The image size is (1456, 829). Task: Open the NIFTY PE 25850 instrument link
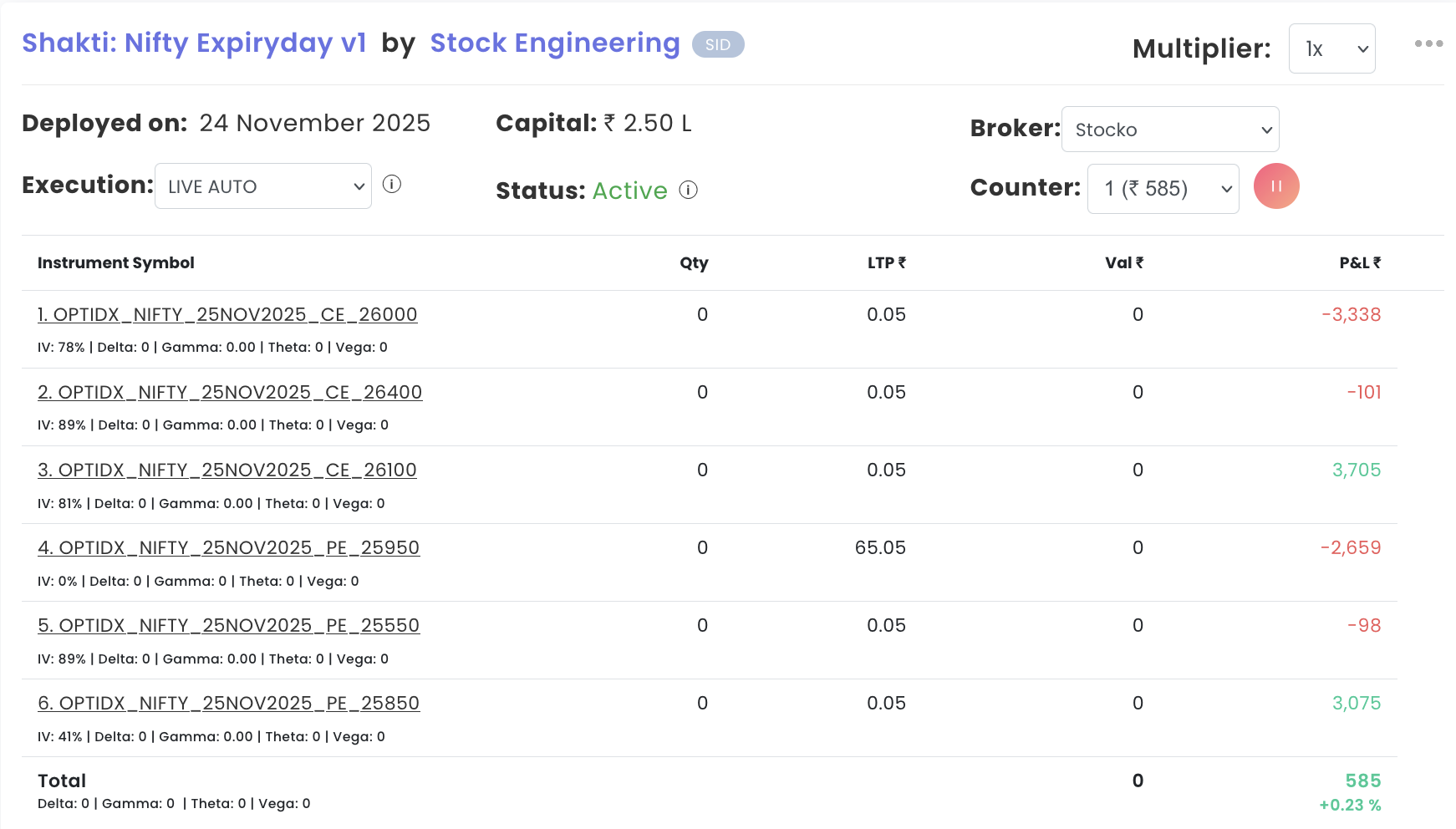228,704
